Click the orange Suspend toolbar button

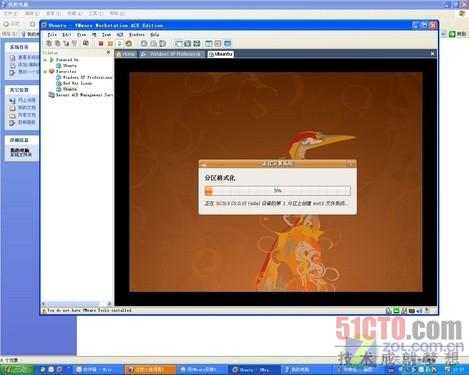(x=110, y=44)
